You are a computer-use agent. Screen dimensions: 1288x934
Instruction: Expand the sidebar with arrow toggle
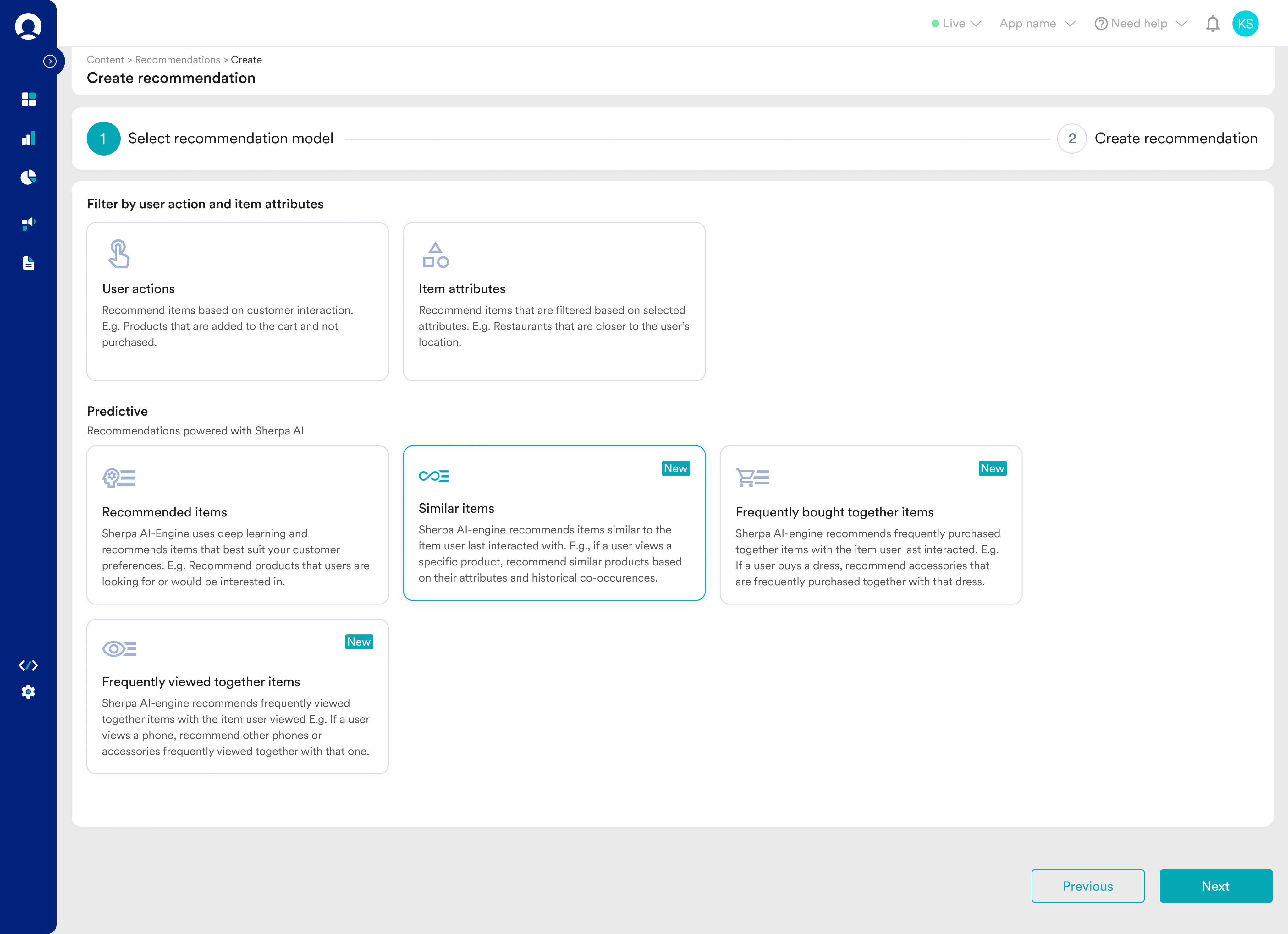tap(50, 61)
